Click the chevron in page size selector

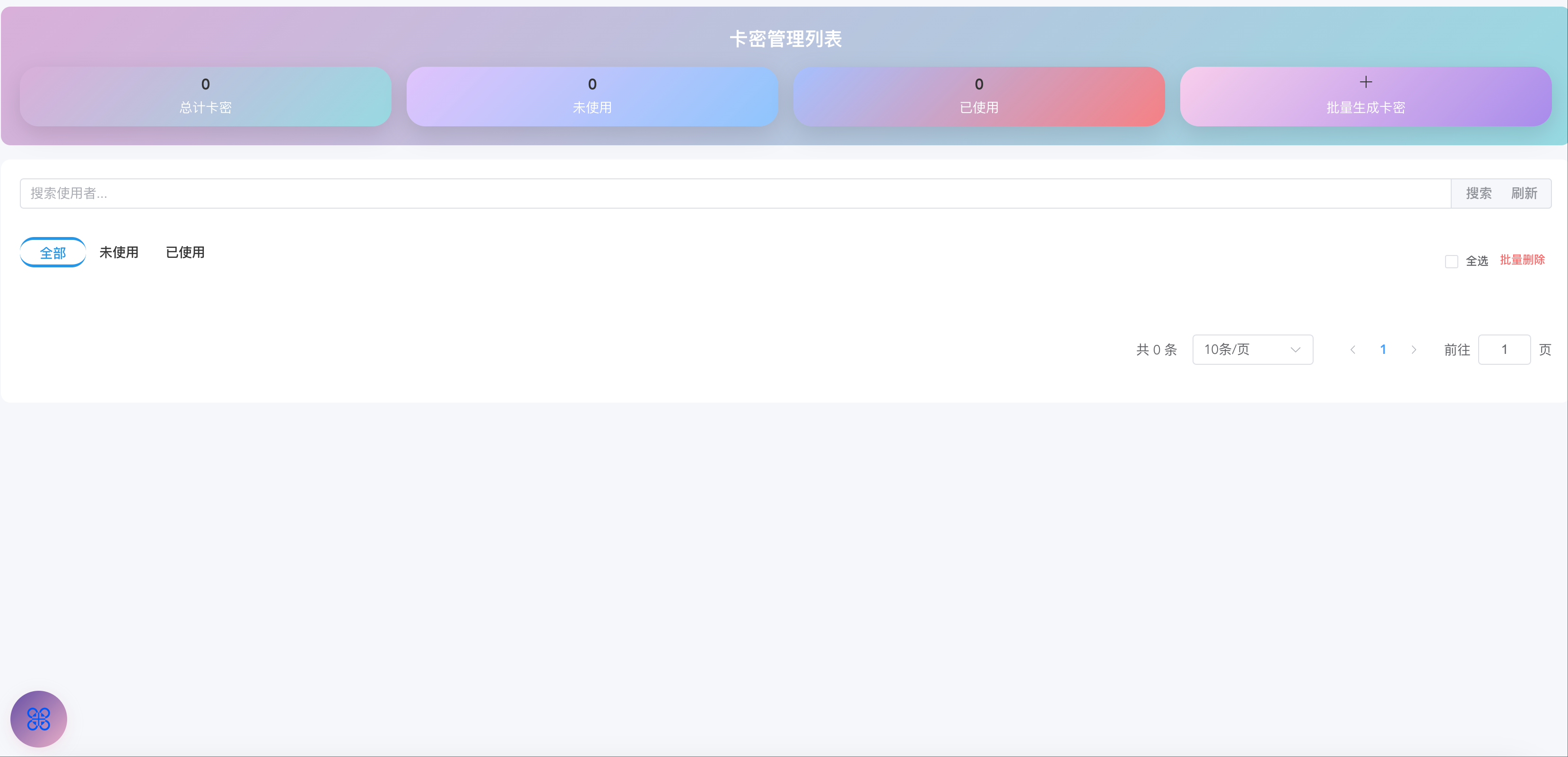click(1295, 350)
